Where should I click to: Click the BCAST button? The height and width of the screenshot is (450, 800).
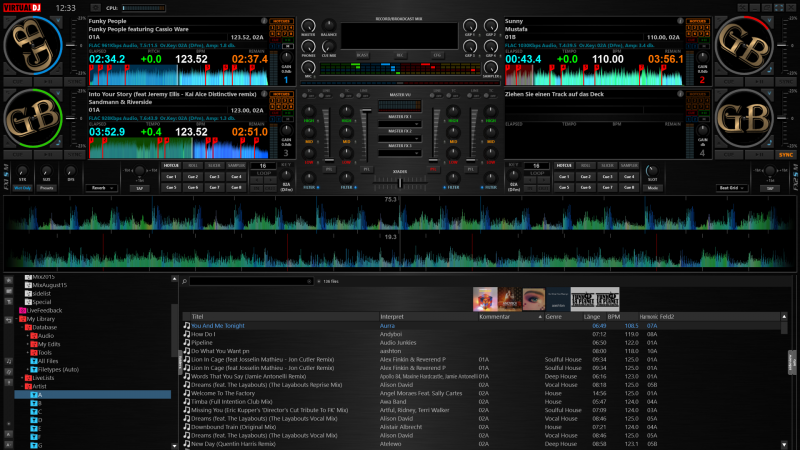[362, 55]
